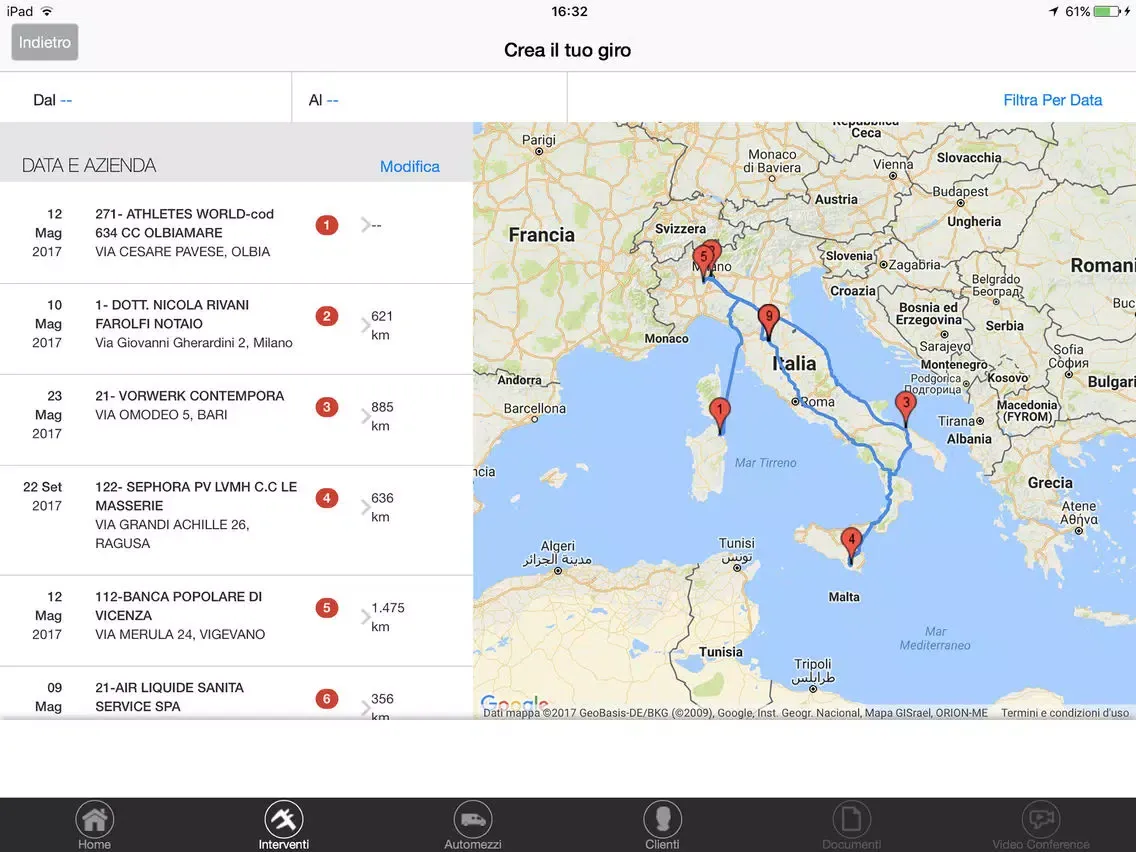Tap Modifica to edit the list
1136x852 pixels.
point(409,166)
